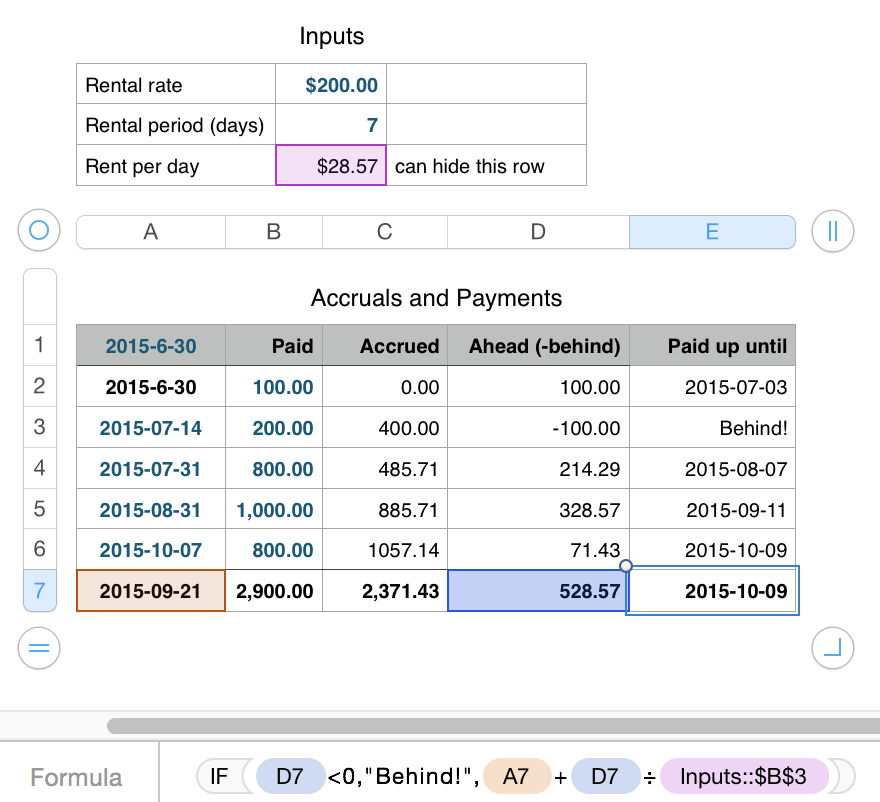Click the add rows handle

pyautogui.click(x=39, y=648)
